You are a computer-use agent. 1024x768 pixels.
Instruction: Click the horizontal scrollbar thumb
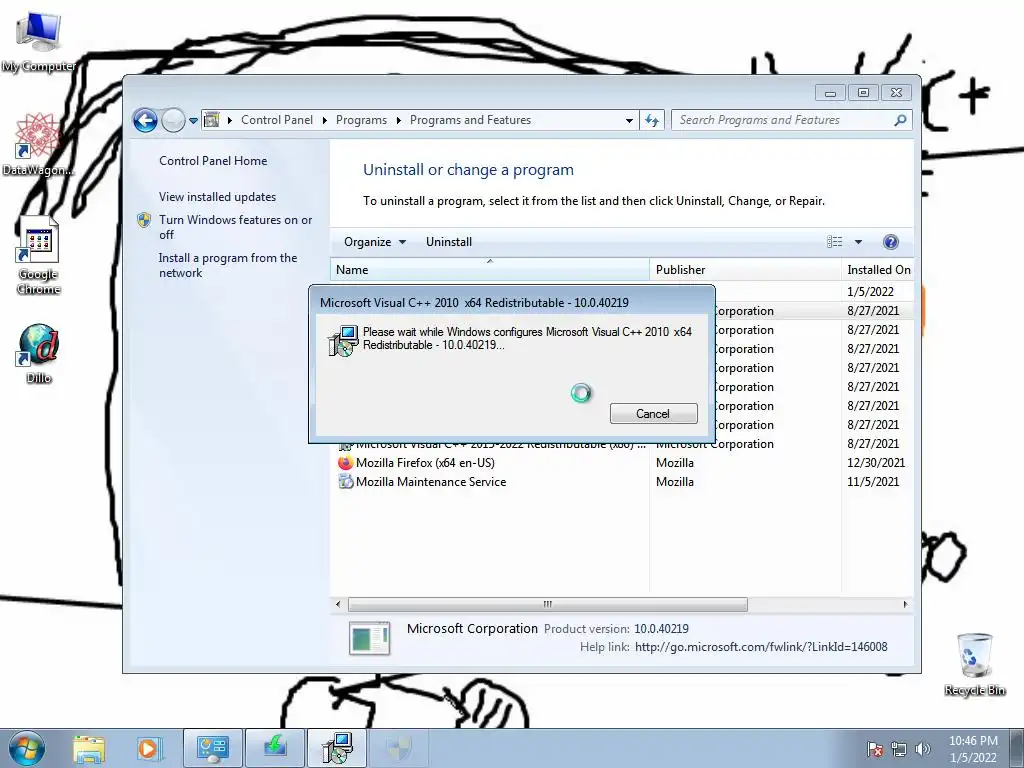[547, 604]
